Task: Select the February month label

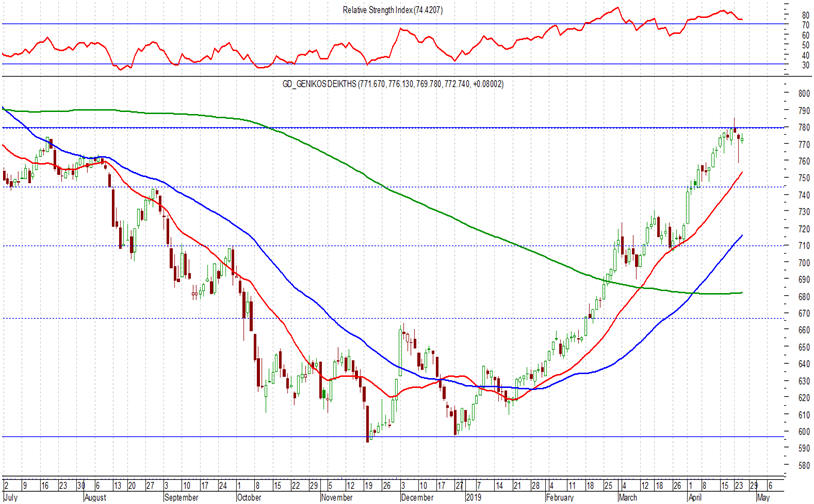Action: coord(560,497)
